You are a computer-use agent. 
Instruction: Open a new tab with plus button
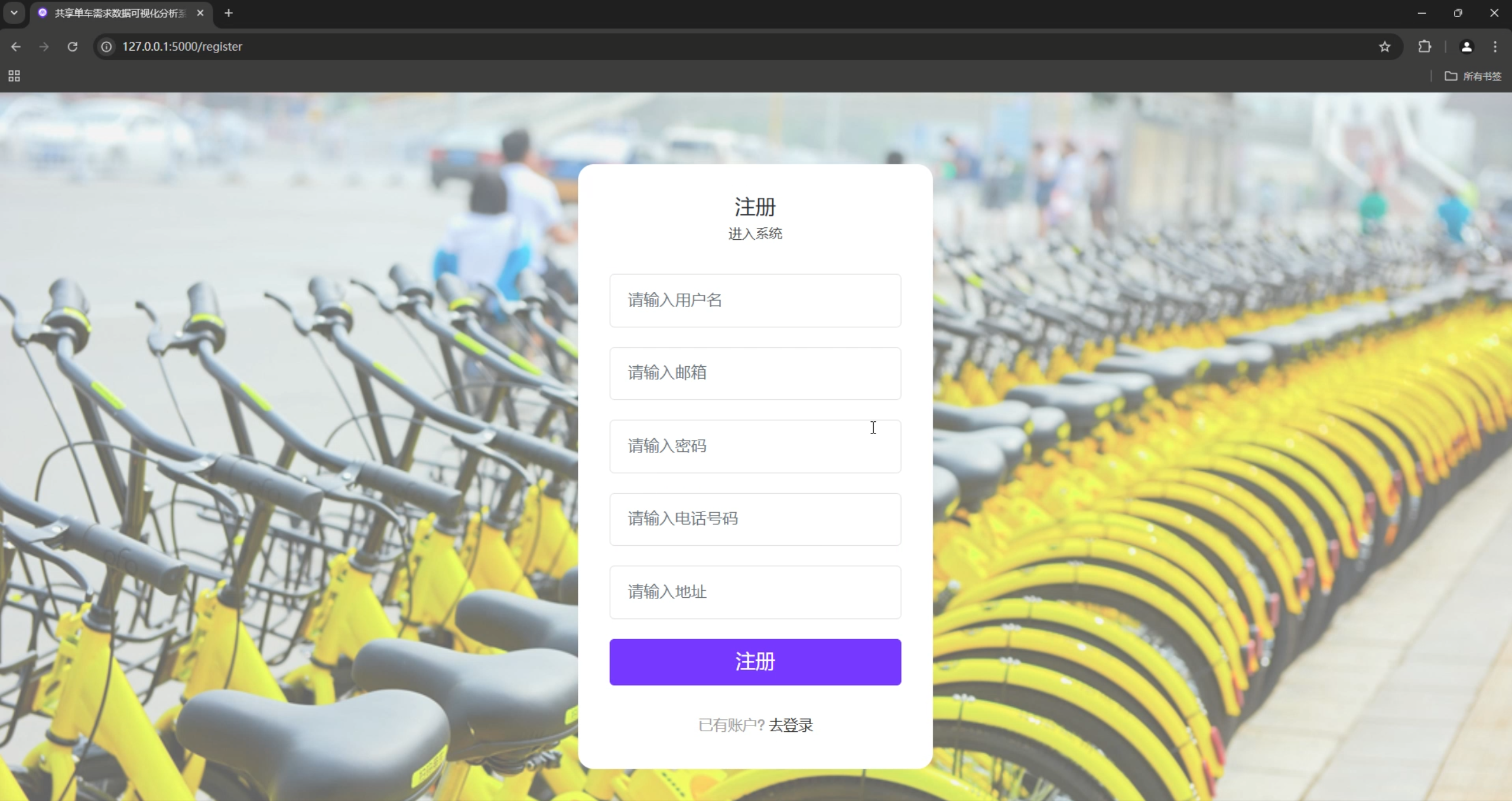[x=229, y=13]
